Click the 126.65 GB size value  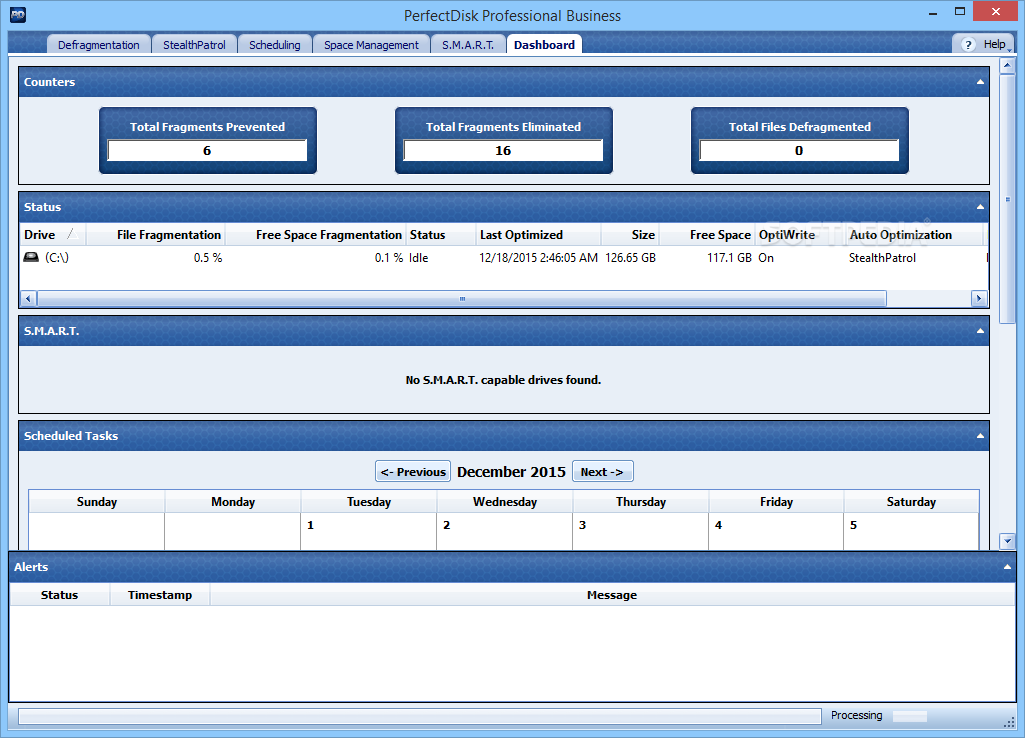coord(630,258)
